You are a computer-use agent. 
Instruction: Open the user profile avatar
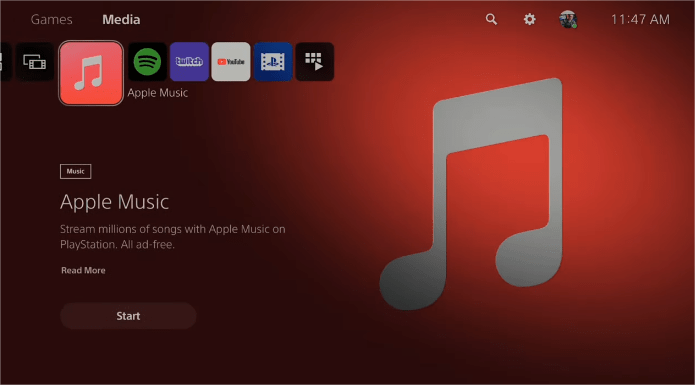(568, 19)
